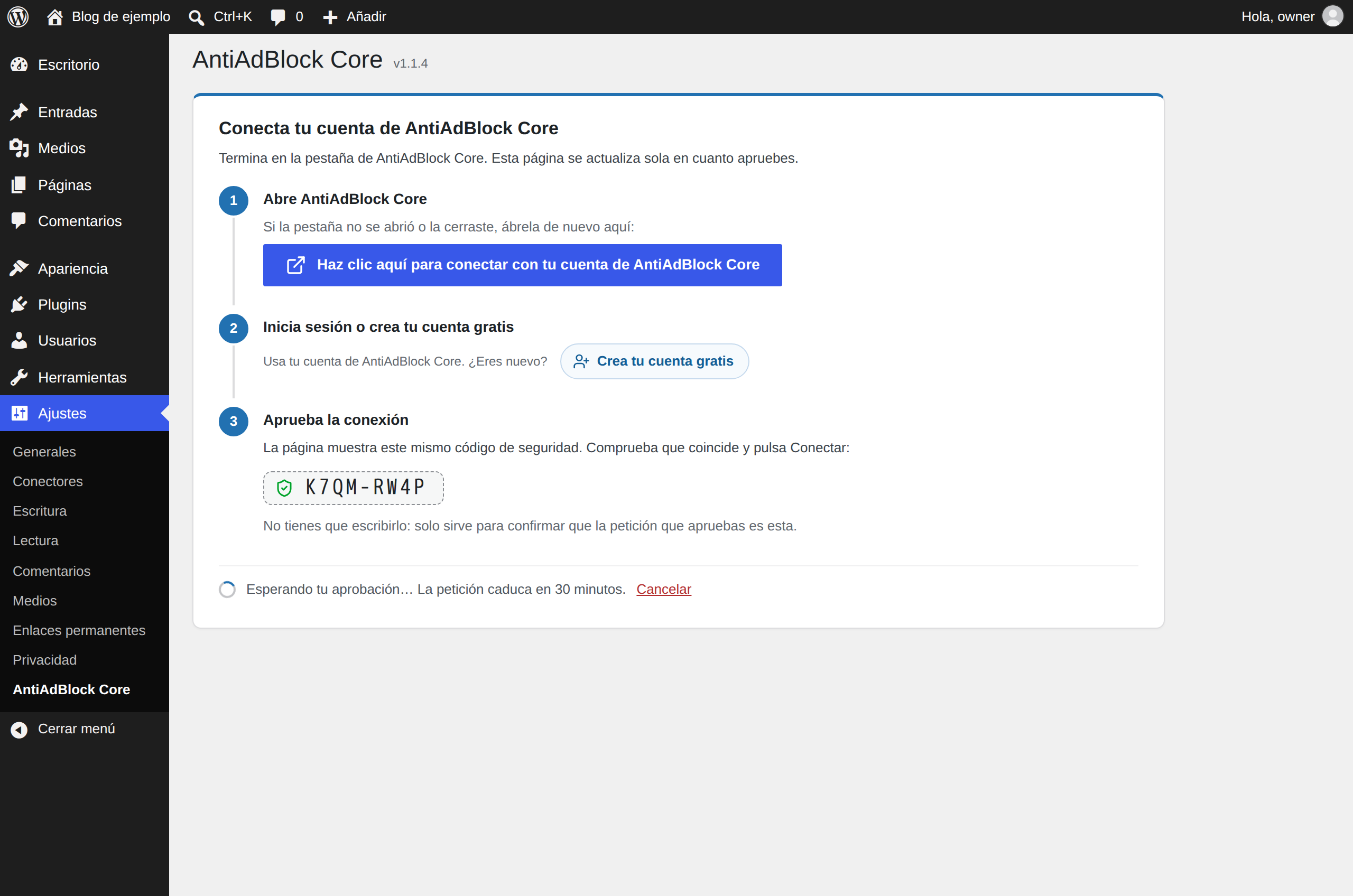This screenshot has width=1353, height=896.
Task: Click the Herramientas menu label
Action: pyautogui.click(x=82, y=377)
